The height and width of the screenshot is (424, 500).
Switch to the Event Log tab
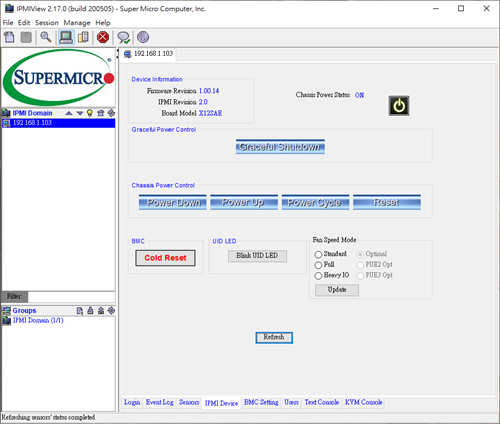160,402
